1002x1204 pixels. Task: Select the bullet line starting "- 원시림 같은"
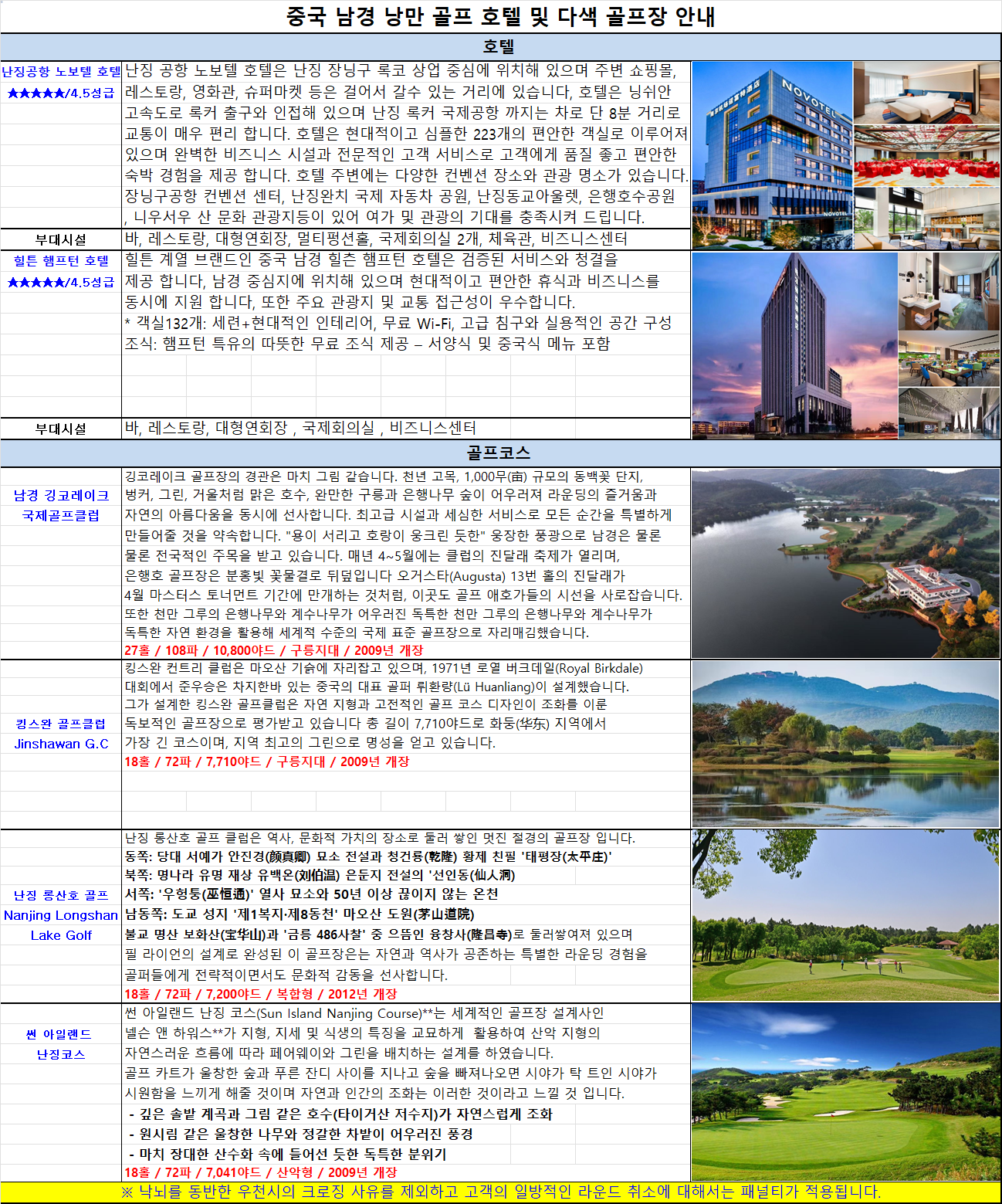pos(300,1134)
